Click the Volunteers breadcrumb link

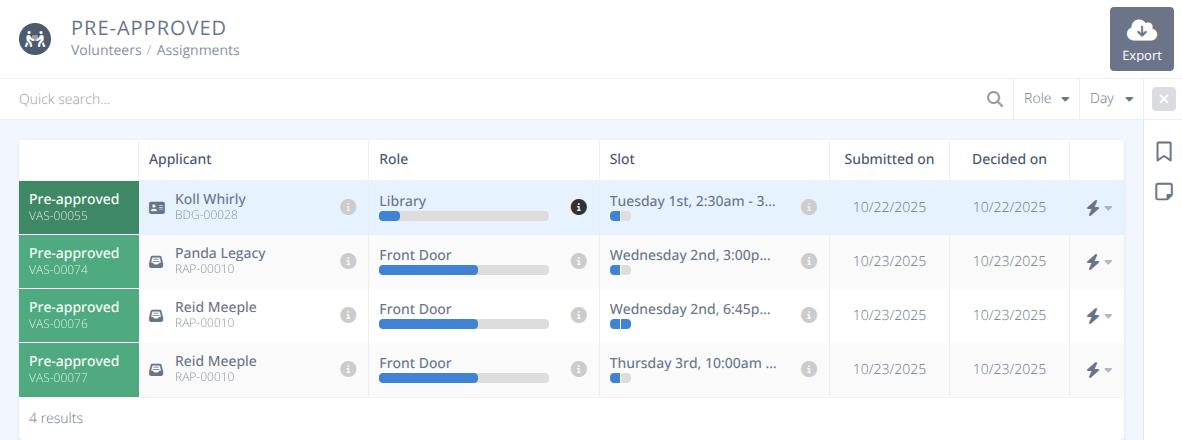[106, 50]
